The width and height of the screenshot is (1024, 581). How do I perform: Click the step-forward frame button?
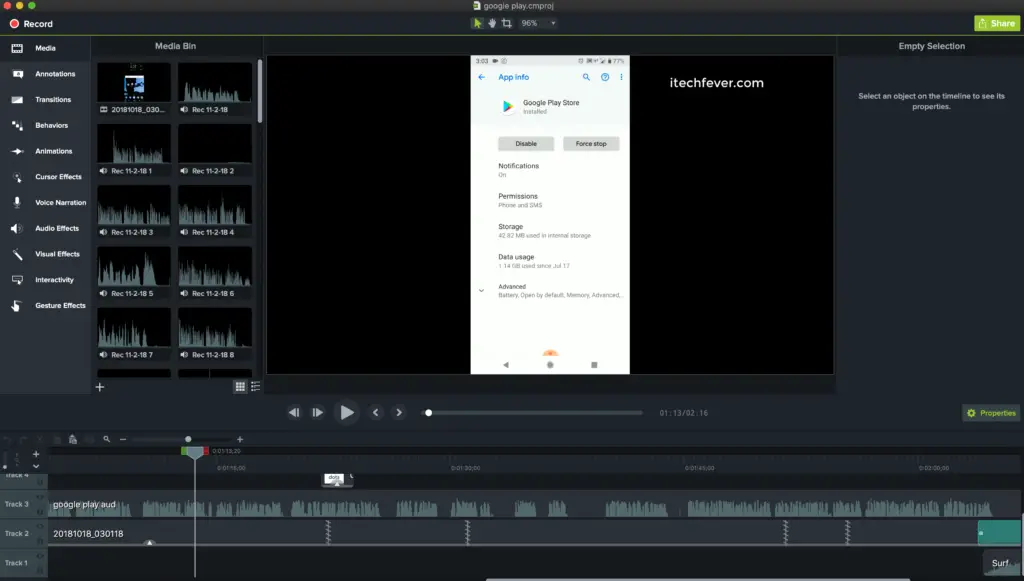317,413
